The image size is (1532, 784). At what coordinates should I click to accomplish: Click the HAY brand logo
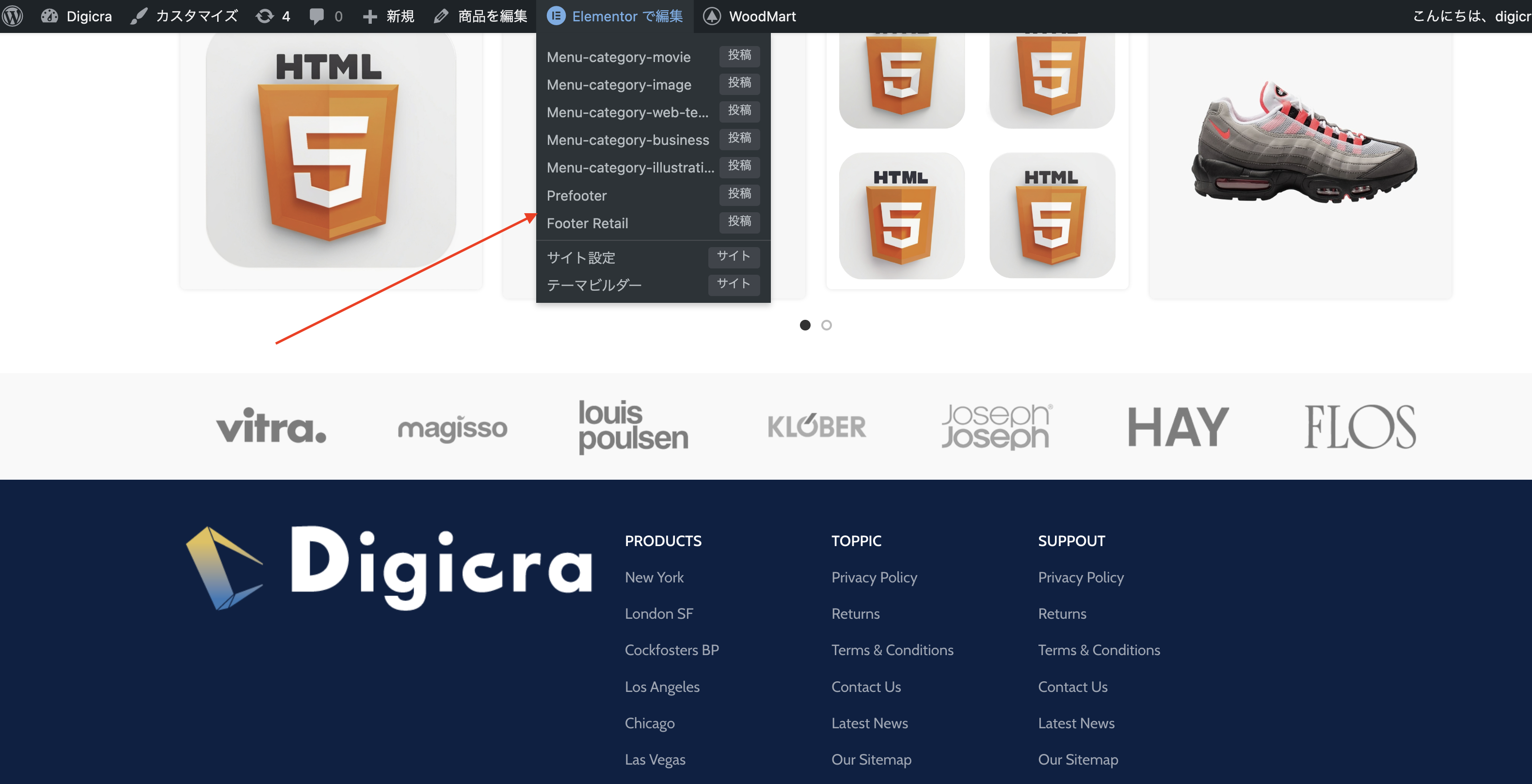coord(1178,426)
